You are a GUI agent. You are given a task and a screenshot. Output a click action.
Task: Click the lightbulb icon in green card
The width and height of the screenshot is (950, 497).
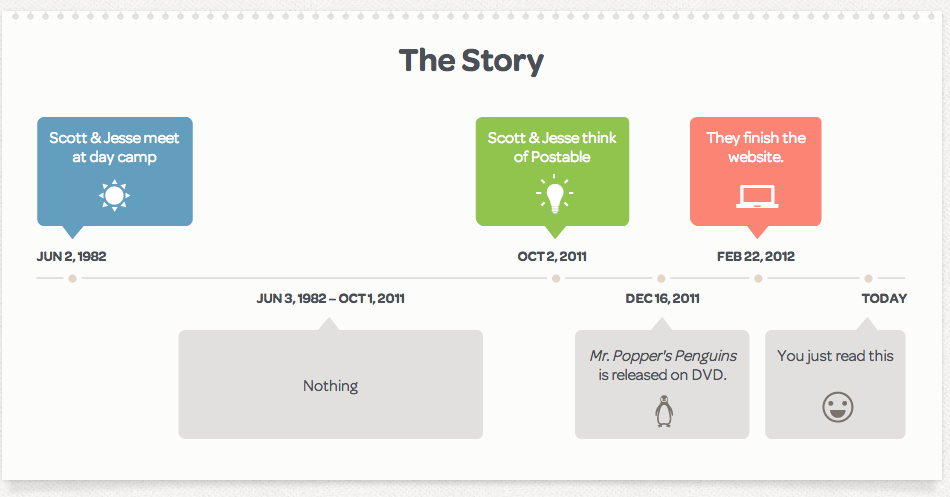(552, 194)
